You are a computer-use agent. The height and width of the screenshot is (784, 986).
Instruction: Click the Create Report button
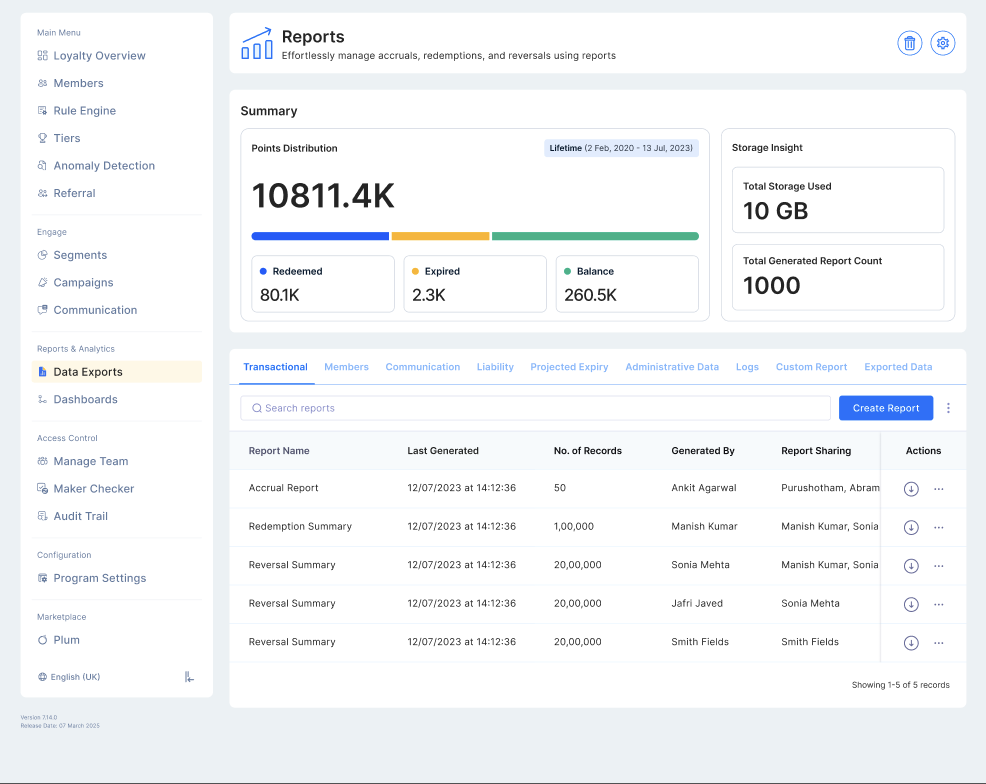885,408
